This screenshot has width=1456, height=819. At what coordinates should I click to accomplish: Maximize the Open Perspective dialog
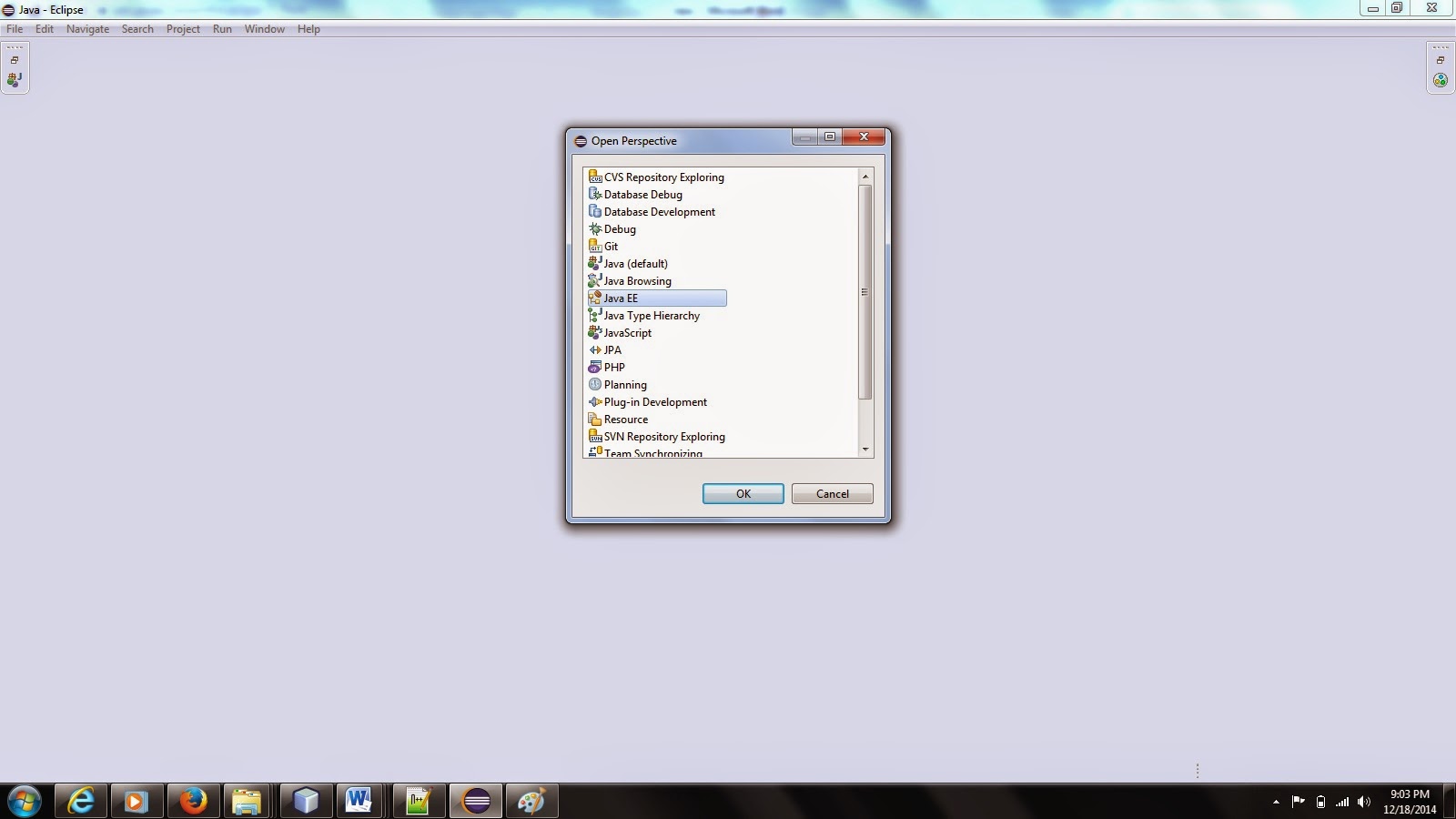(830, 136)
